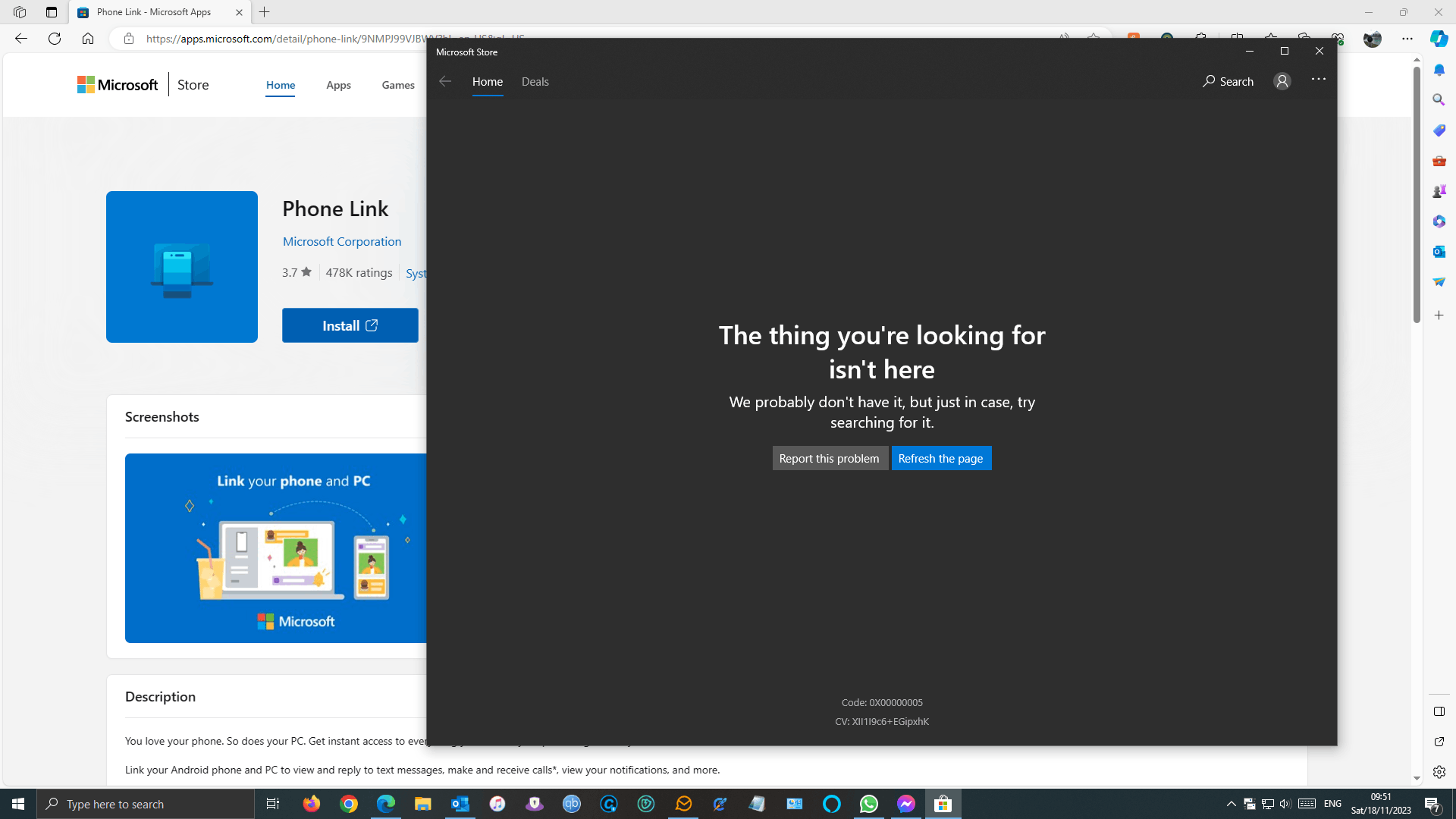Open Edge Settings and more ellipsis menu
Image resolution: width=1456 pixels, height=819 pixels.
click(1407, 39)
